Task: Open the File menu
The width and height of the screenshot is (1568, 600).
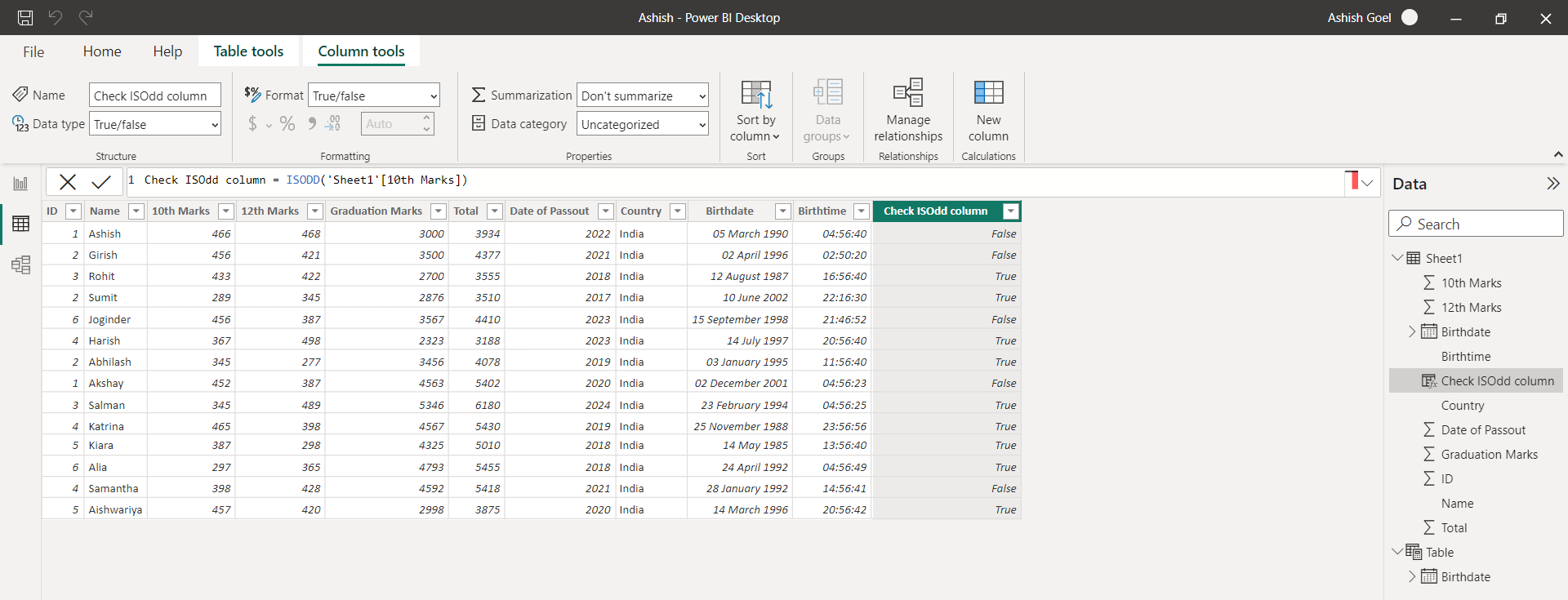Action: [x=33, y=51]
